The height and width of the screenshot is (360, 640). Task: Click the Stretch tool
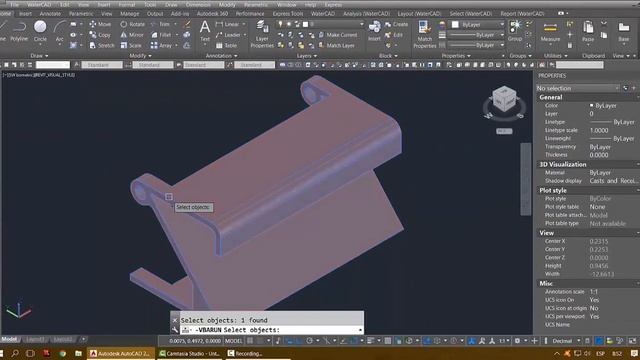point(102,45)
